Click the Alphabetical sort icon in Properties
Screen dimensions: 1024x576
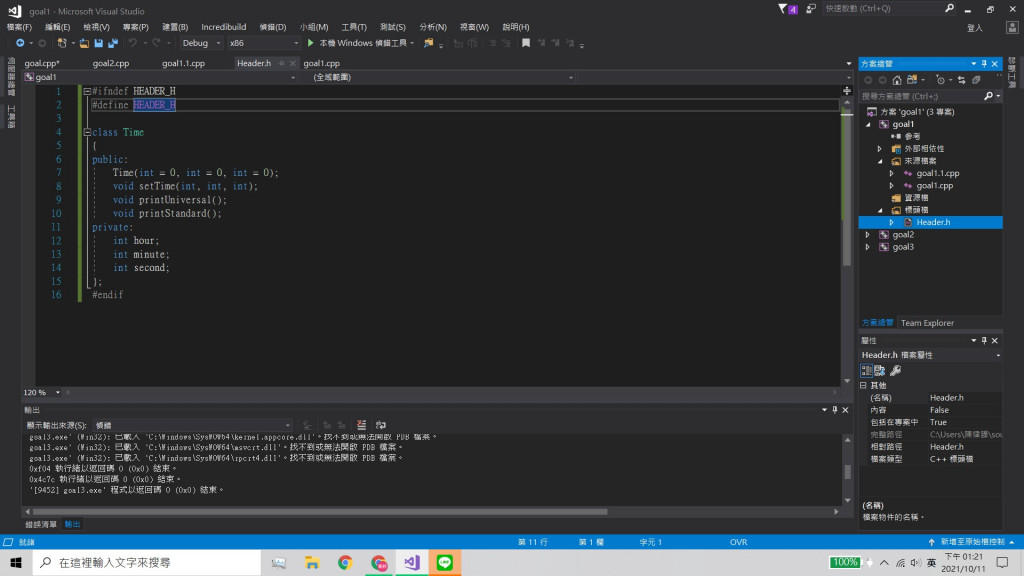[880, 371]
